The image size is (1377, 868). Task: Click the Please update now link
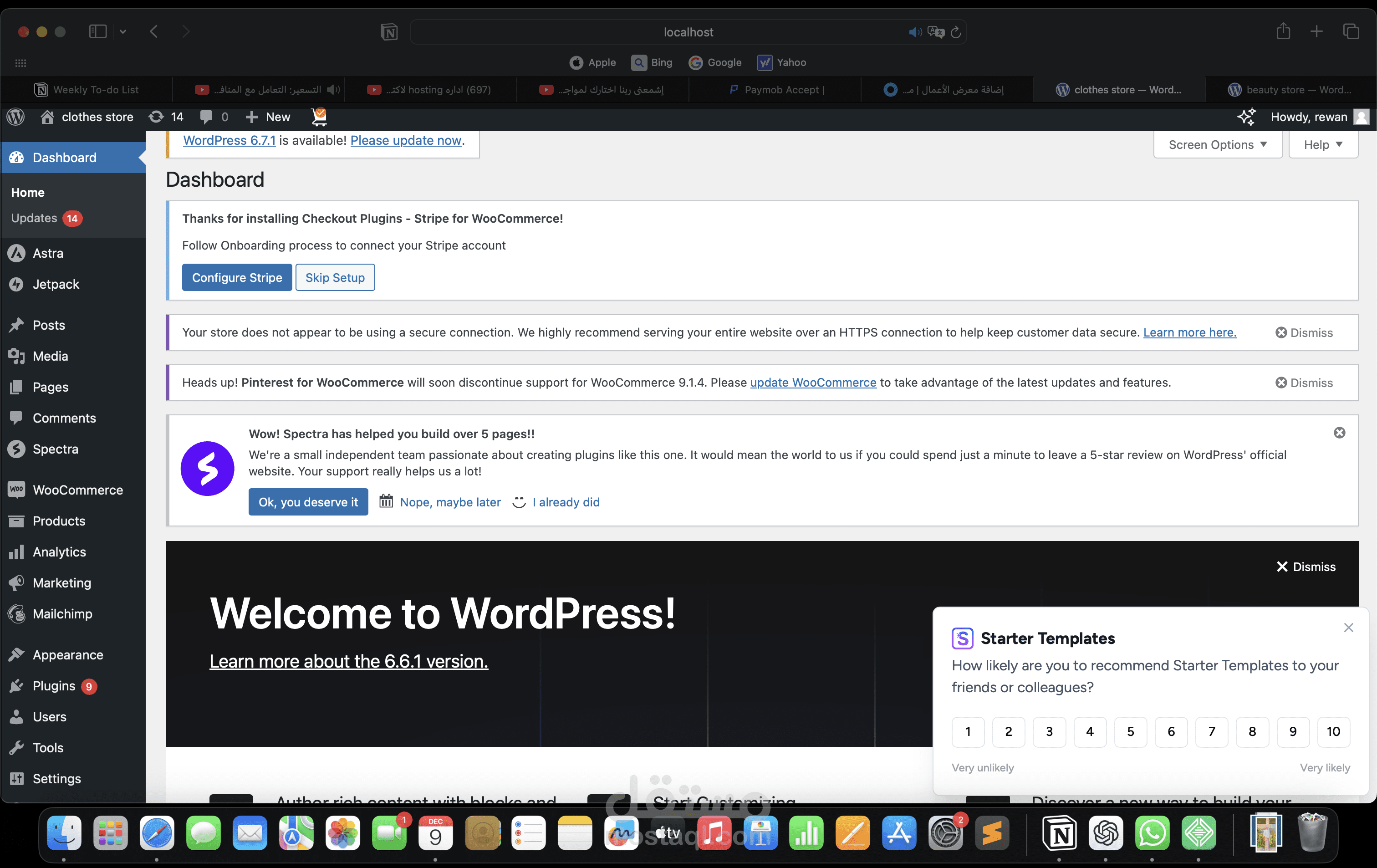point(405,140)
